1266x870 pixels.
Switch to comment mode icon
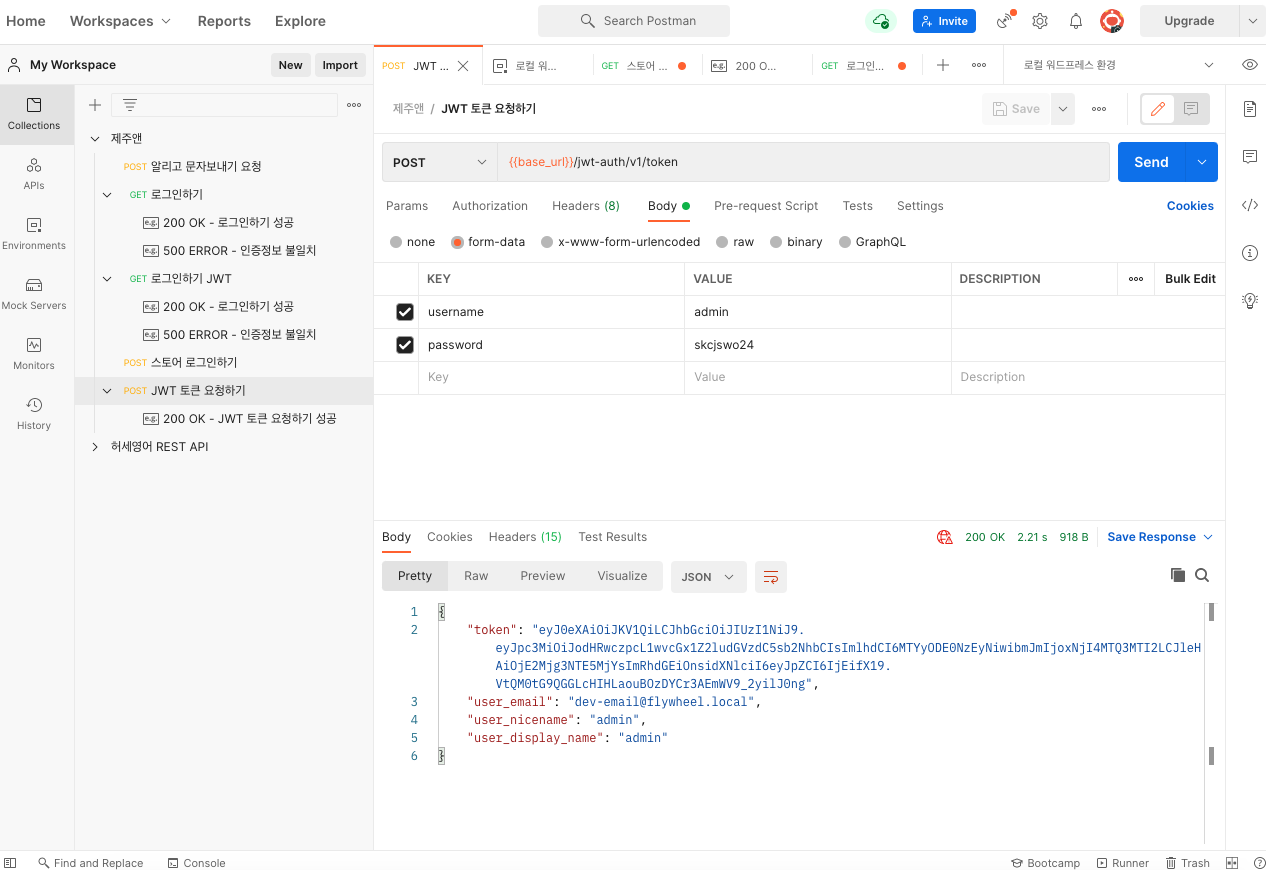point(1191,109)
